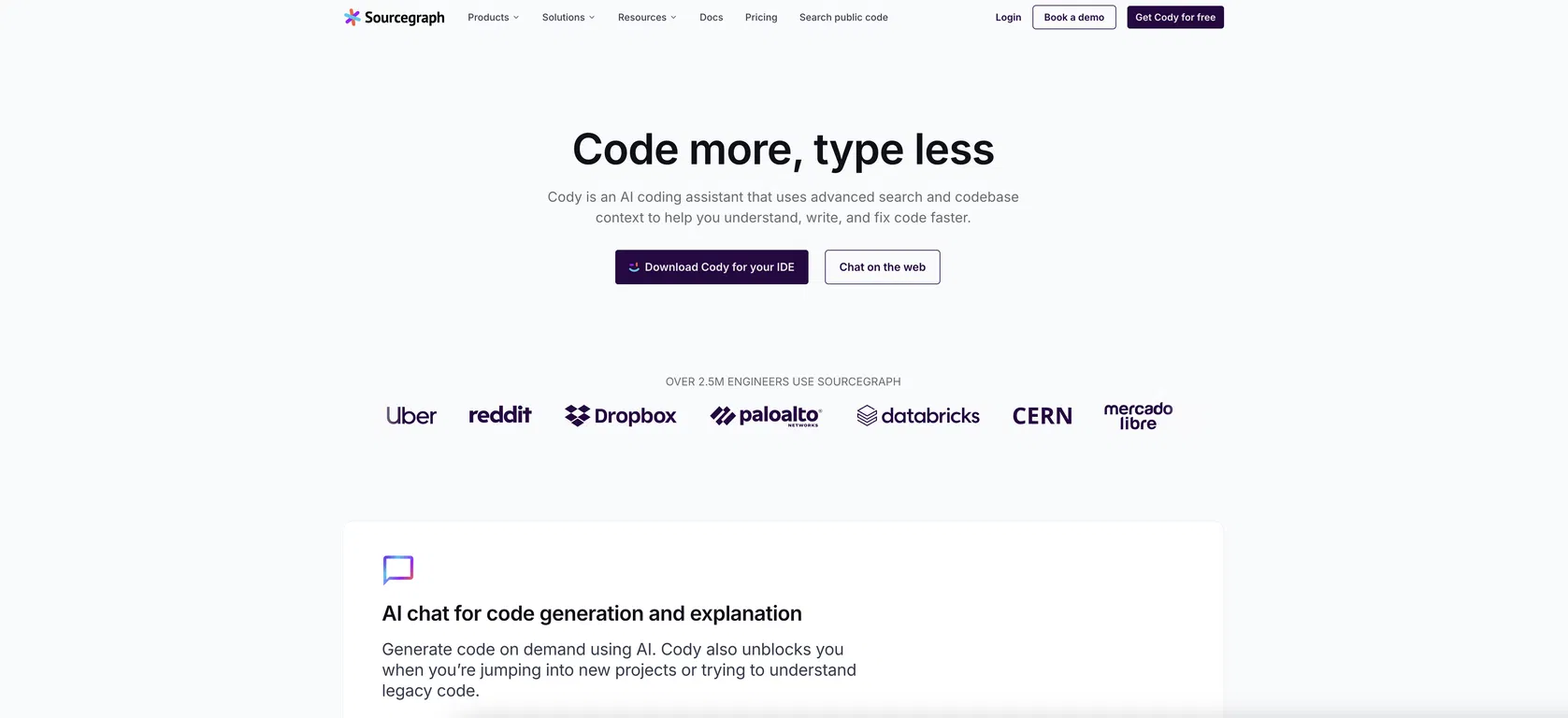Go to the Docs page
1568x718 pixels.
pyautogui.click(x=711, y=18)
